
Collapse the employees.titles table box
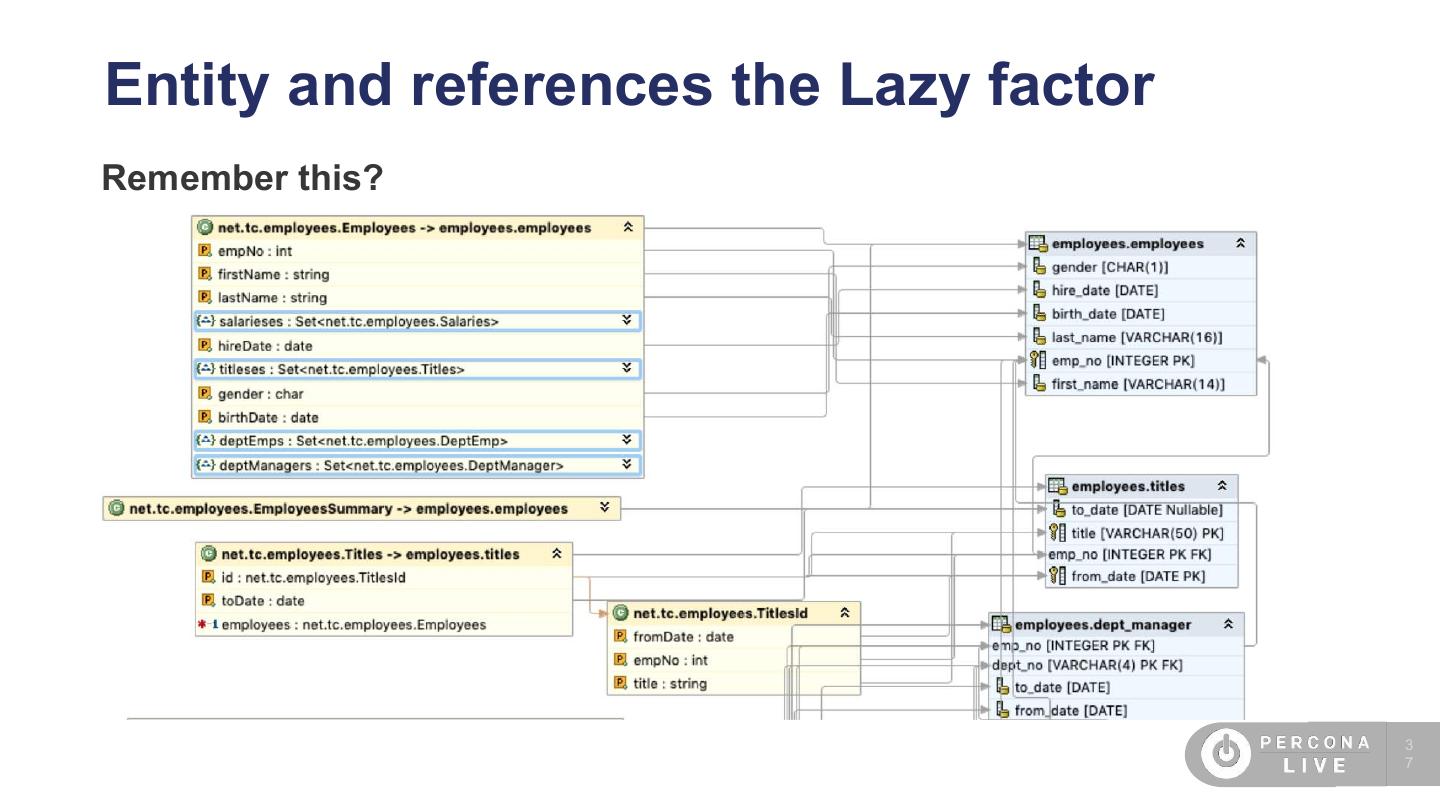pos(1222,486)
